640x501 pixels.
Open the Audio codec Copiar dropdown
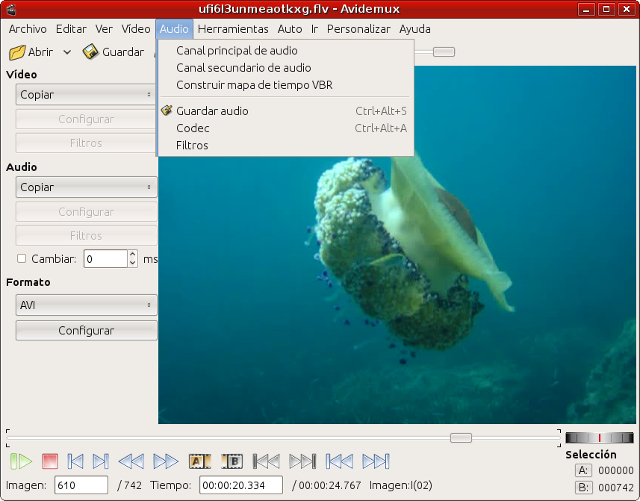(86, 187)
